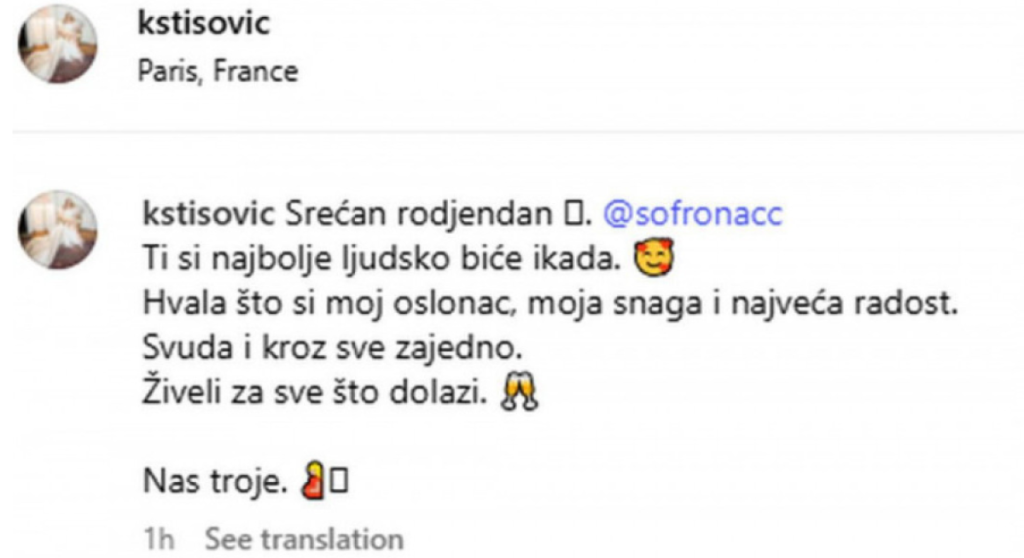Click the words Srećan rodjendan
Screen dimensions: 1024x558
(x=418, y=214)
